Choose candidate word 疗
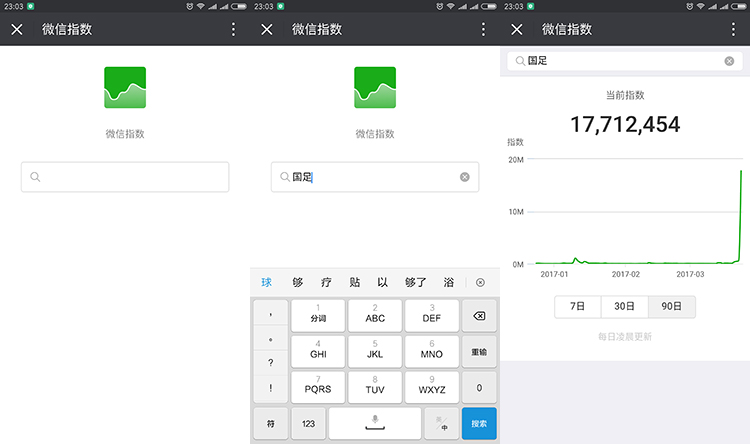The height and width of the screenshot is (444, 750). coord(326,282)
